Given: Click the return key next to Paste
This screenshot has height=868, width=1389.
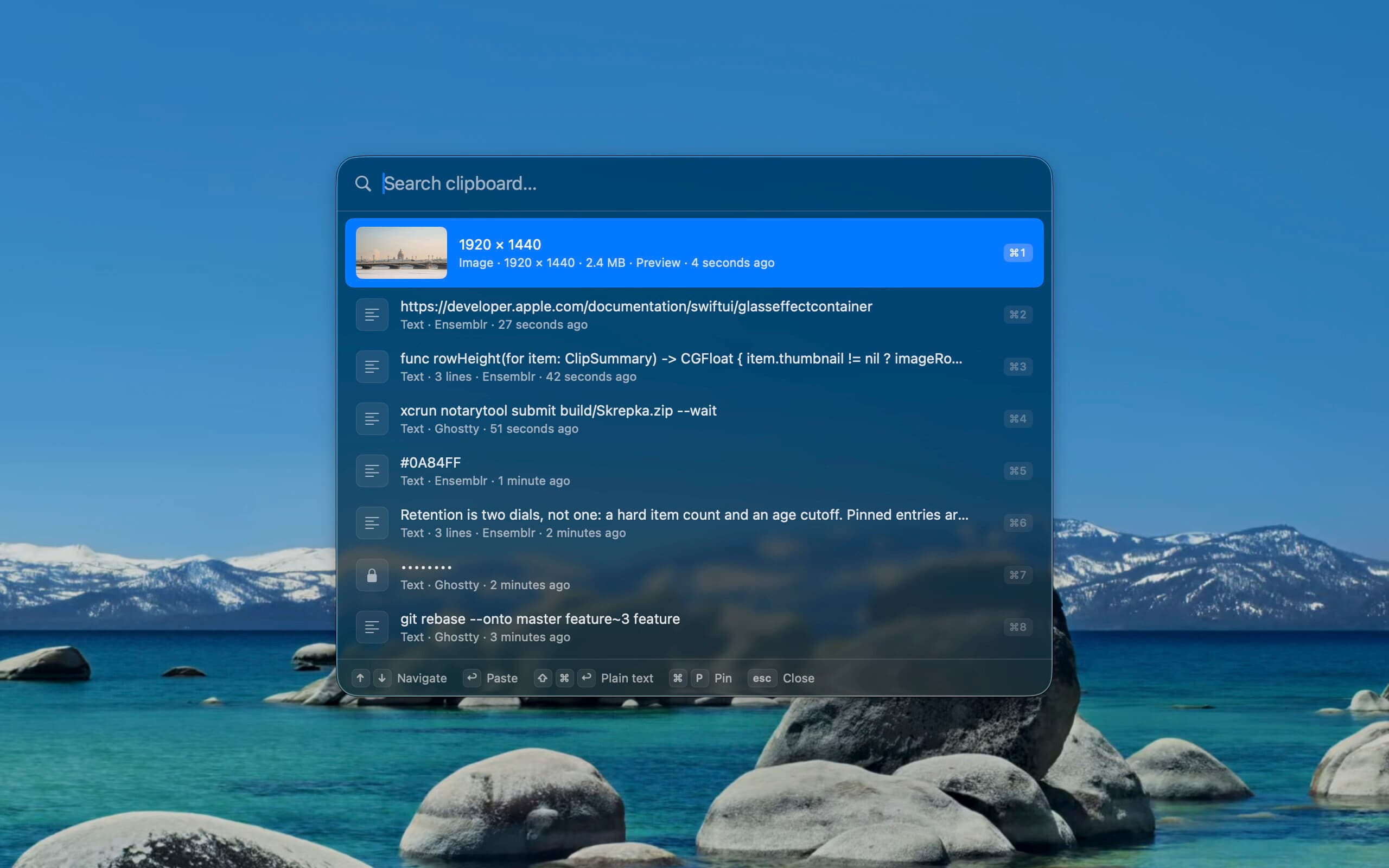Looking at the screenshot, I should [472, 679].
